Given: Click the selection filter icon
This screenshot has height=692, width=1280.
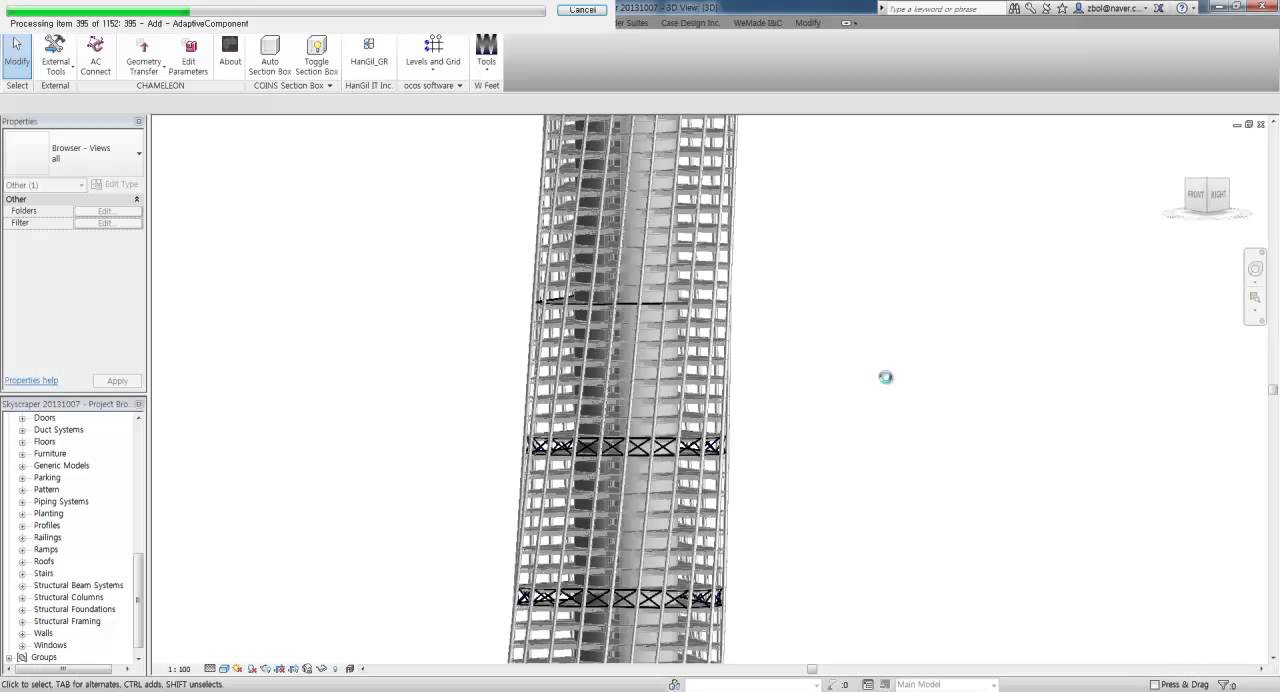Looking at the screenshot, I should coord(1225,685).
